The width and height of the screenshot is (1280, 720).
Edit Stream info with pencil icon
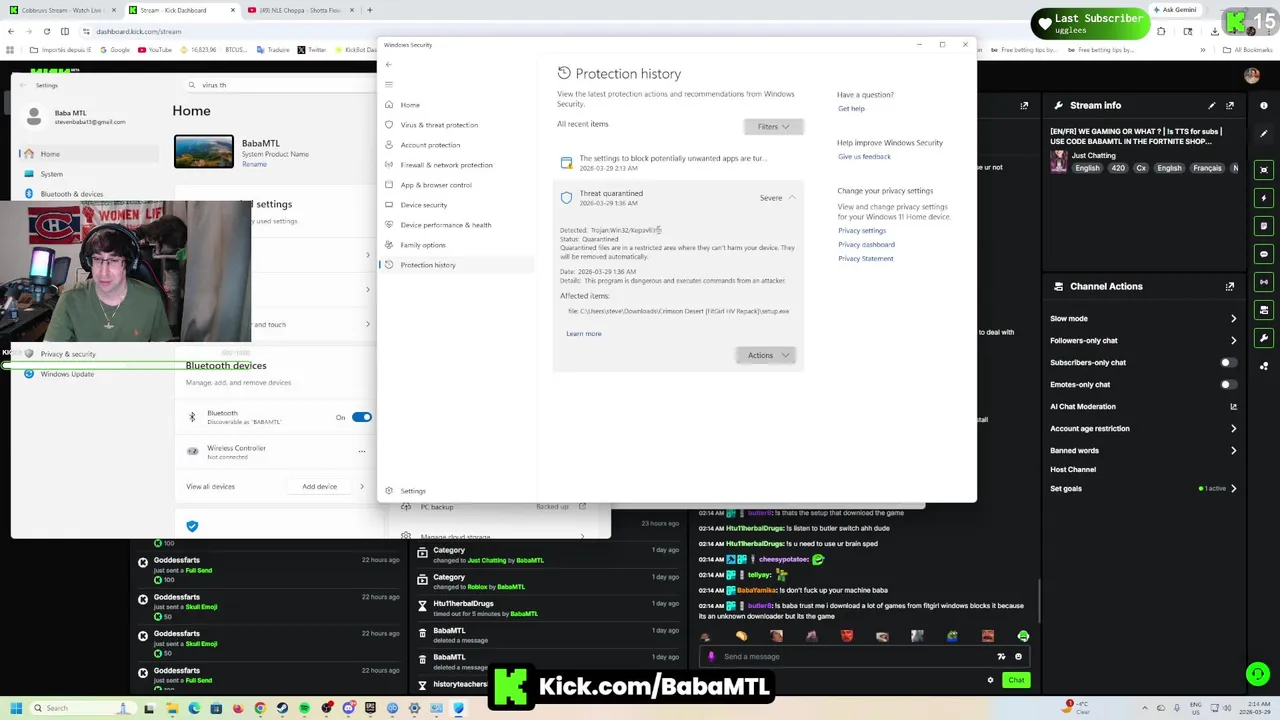click(1212, 105)
